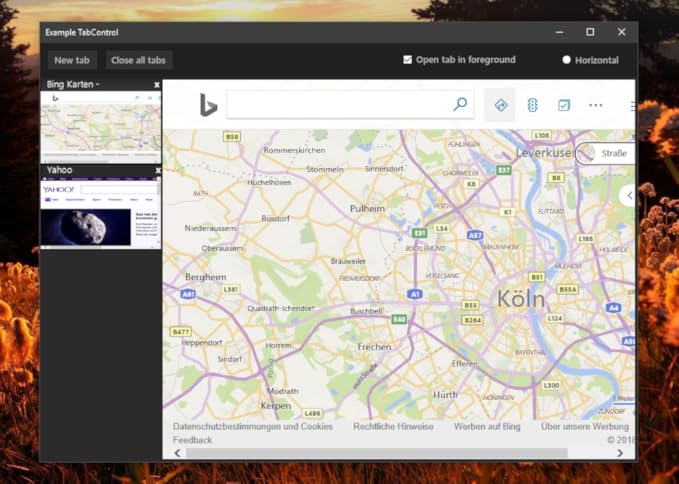Screen dimensions: 679x484
Task: Select the Horizontal radio button
Action: tap(567, 60)
